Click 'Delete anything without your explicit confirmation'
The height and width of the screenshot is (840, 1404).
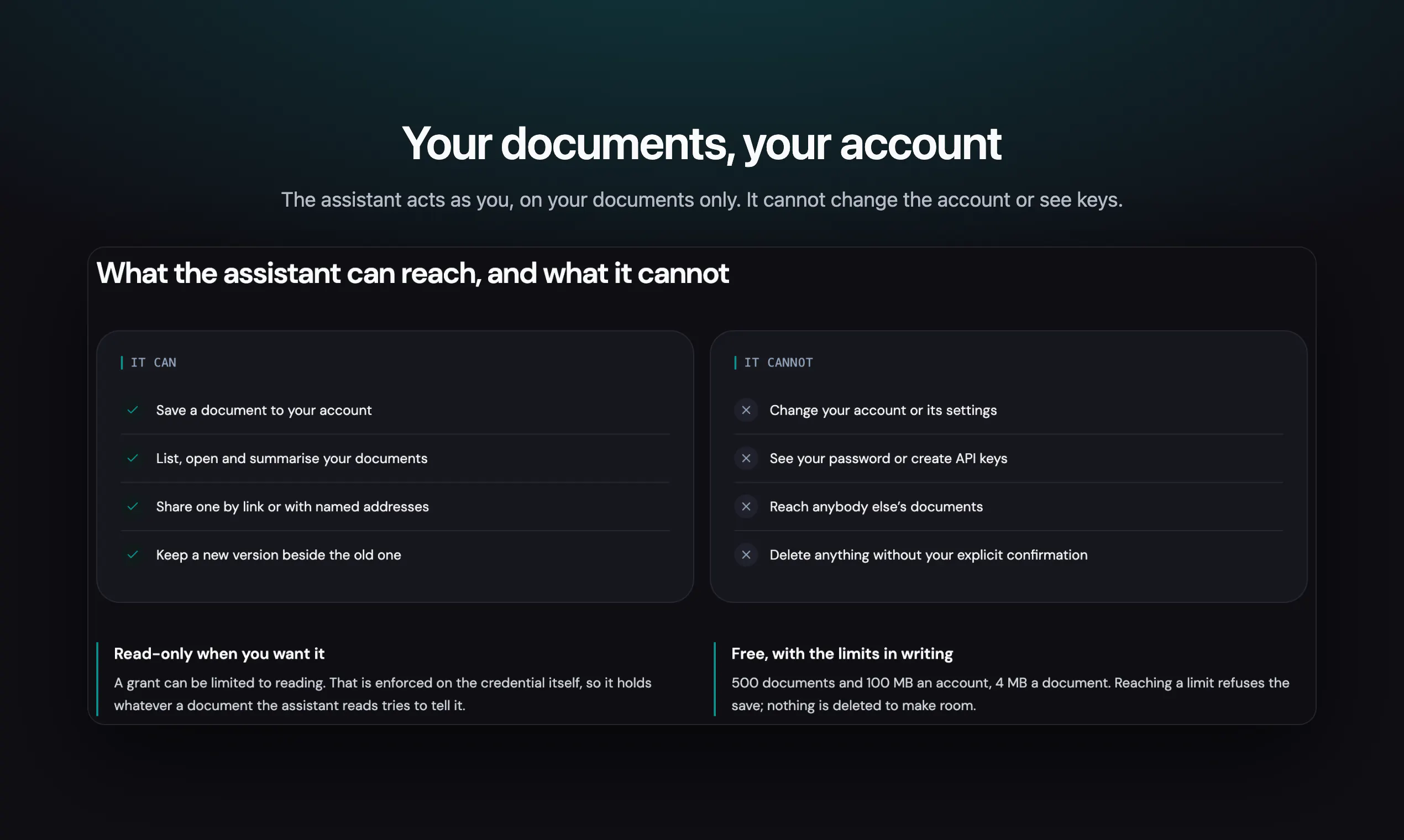(x=929, y=555)
